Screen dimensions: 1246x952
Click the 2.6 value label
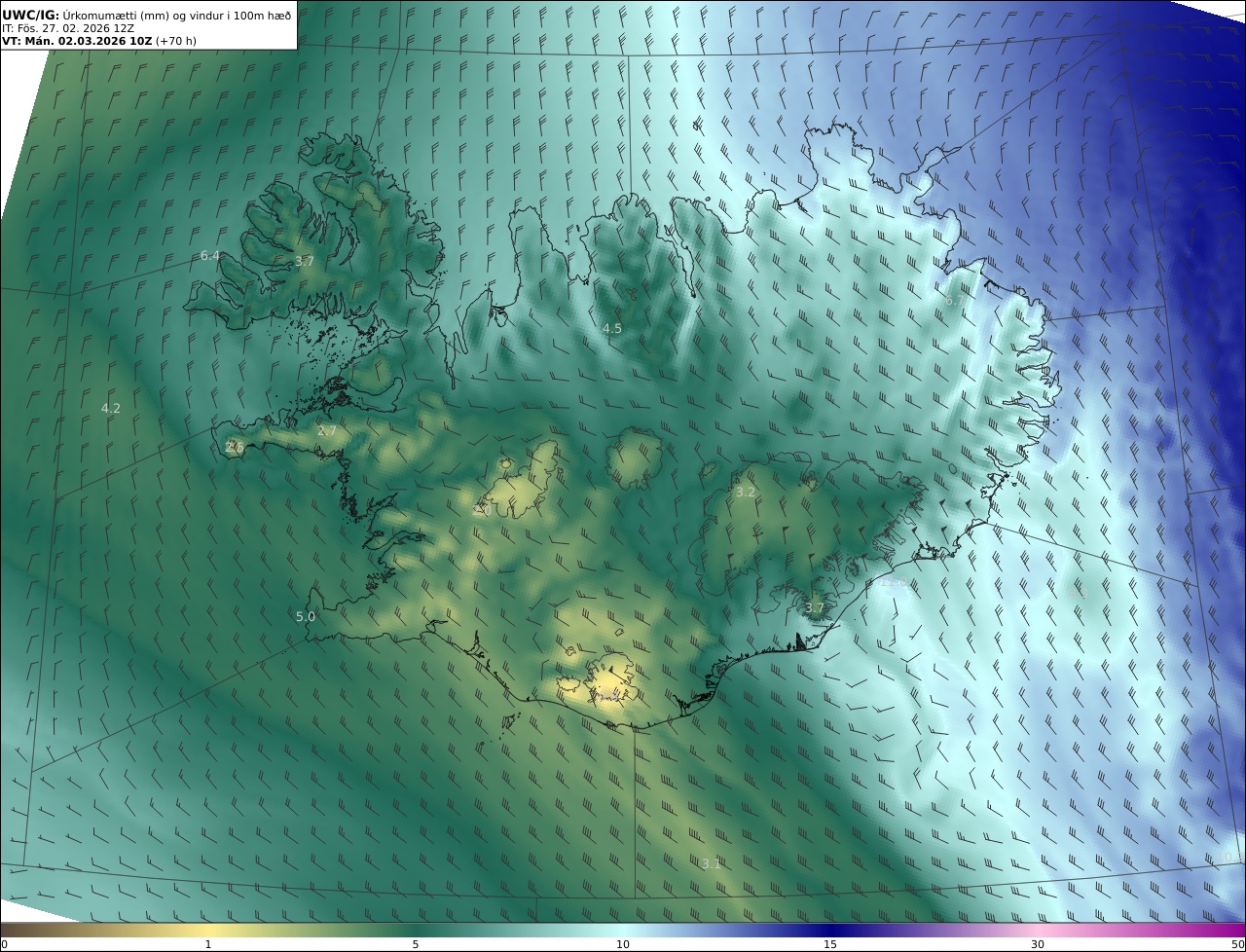click(x=235, y=448)
